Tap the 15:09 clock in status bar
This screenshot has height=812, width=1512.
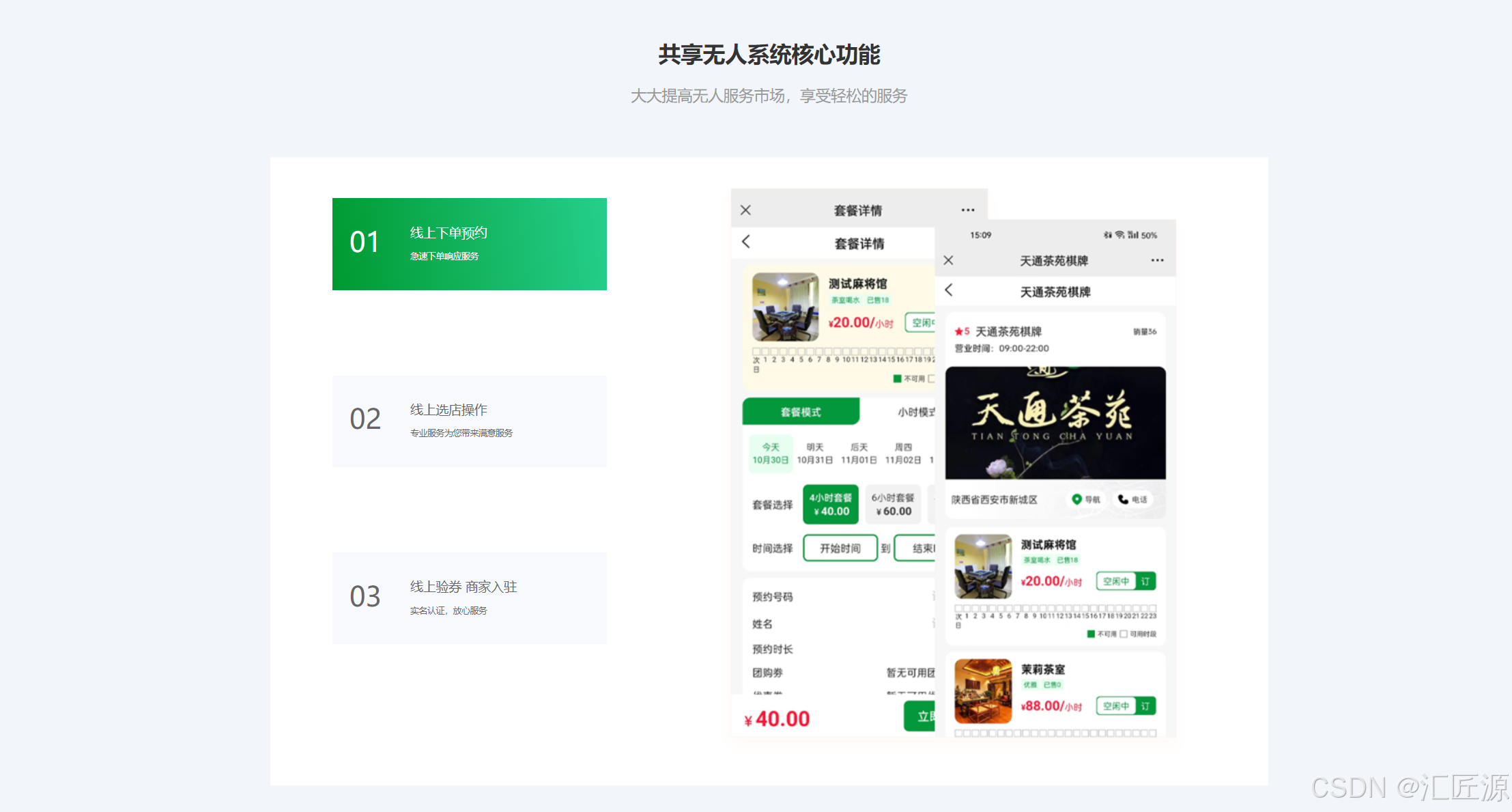pos(981,235)
